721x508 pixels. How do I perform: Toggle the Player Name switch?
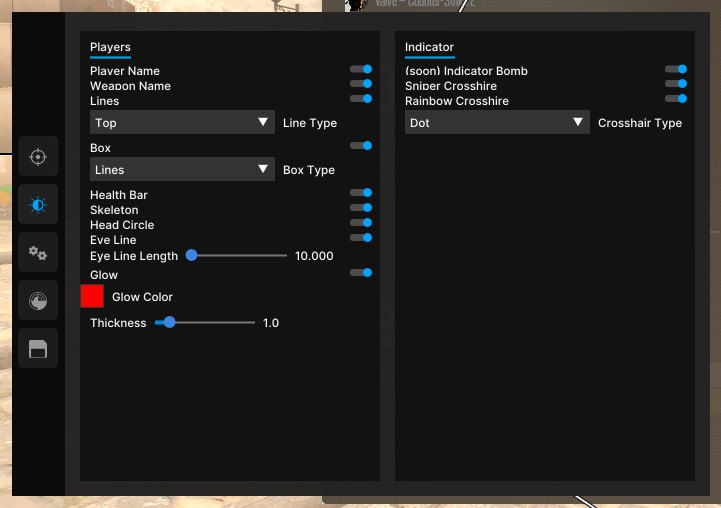361,70
